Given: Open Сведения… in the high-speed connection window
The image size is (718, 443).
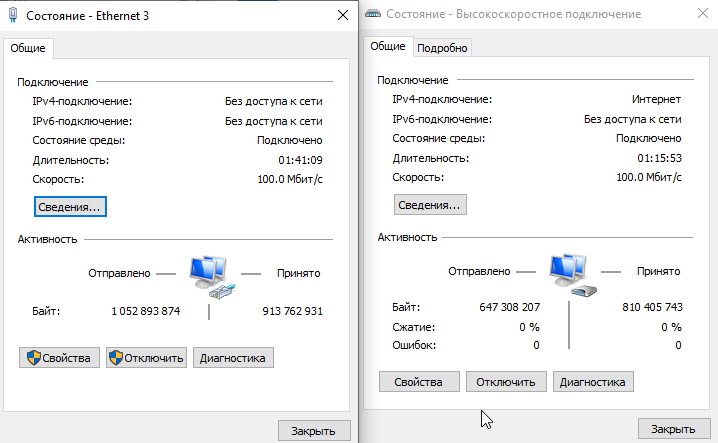Looking at the screenshot, I should pyautogui.click(x=430, y=205).
